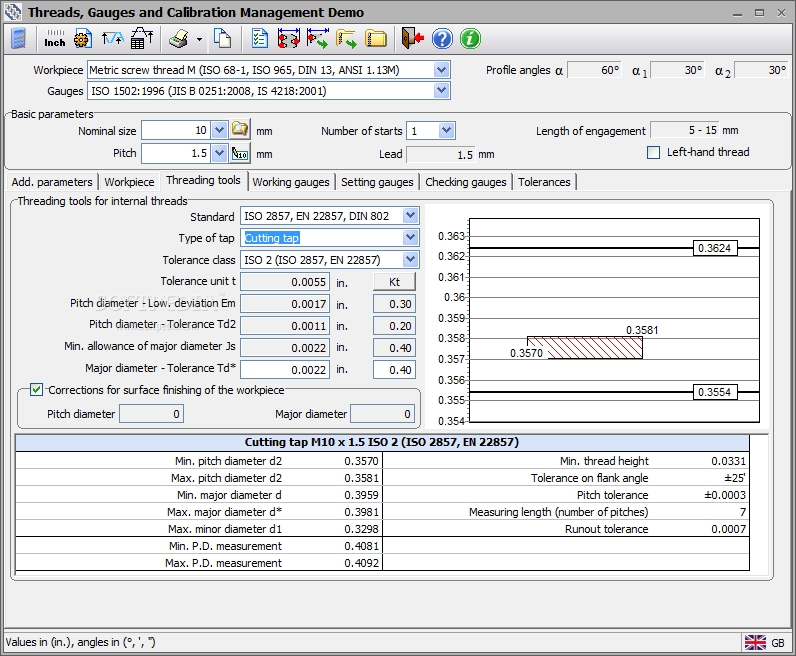Image resolution: width=796 pixels, height=656 pixels.
Task: Click the Nominal size input field
Action: pos(176,130)
